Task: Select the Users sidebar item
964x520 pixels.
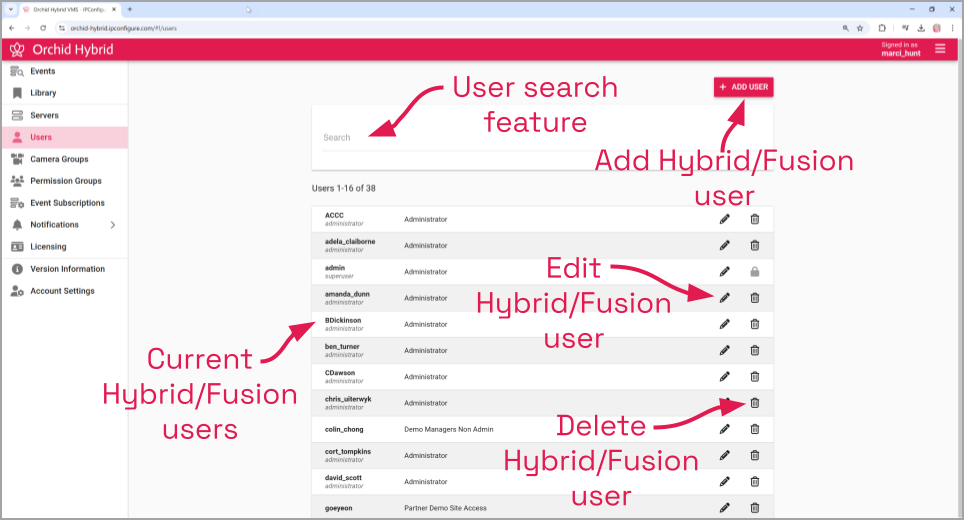Action: [65, 137]
